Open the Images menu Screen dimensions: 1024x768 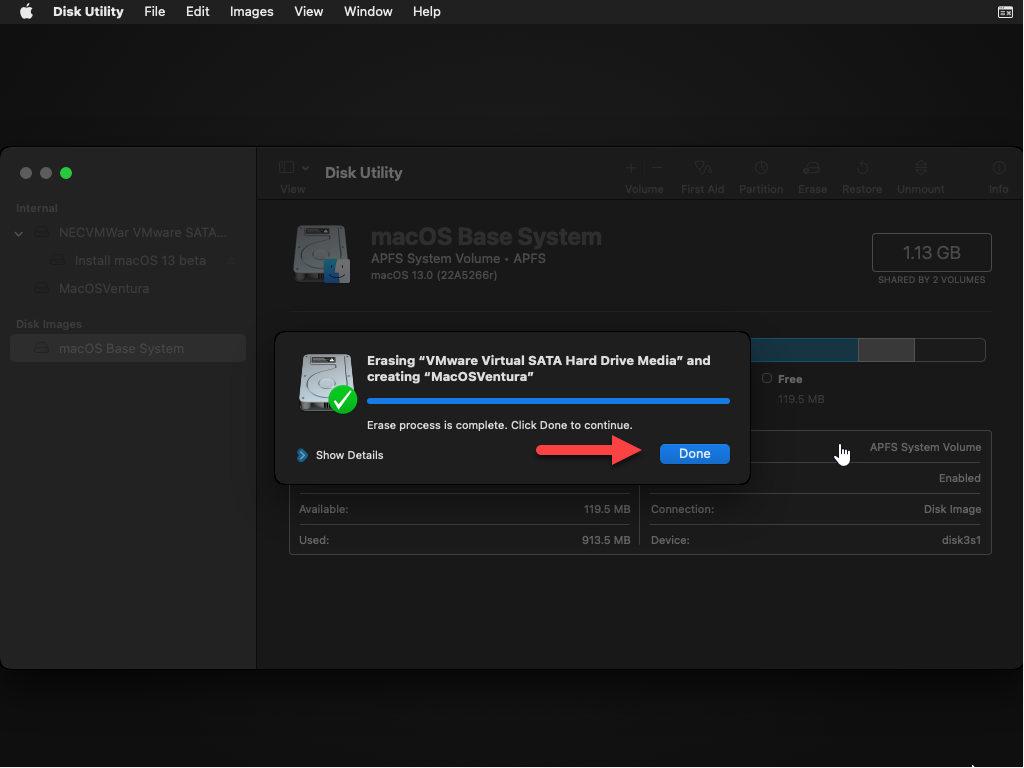pyautogui.click(x=251, y=12)
